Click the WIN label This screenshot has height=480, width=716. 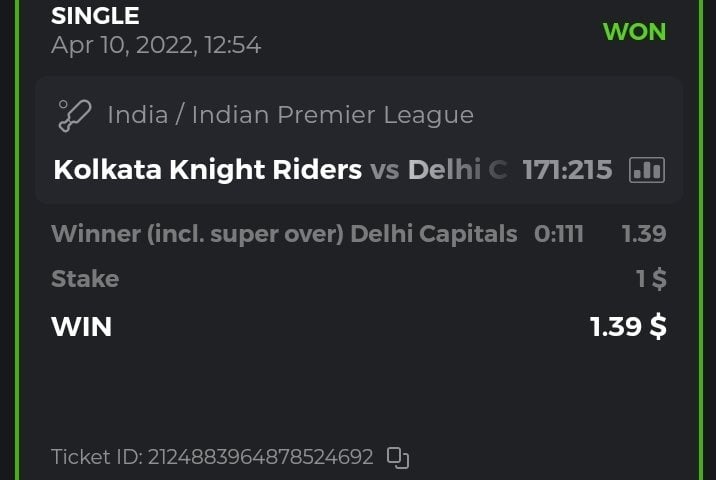point(82,326)
